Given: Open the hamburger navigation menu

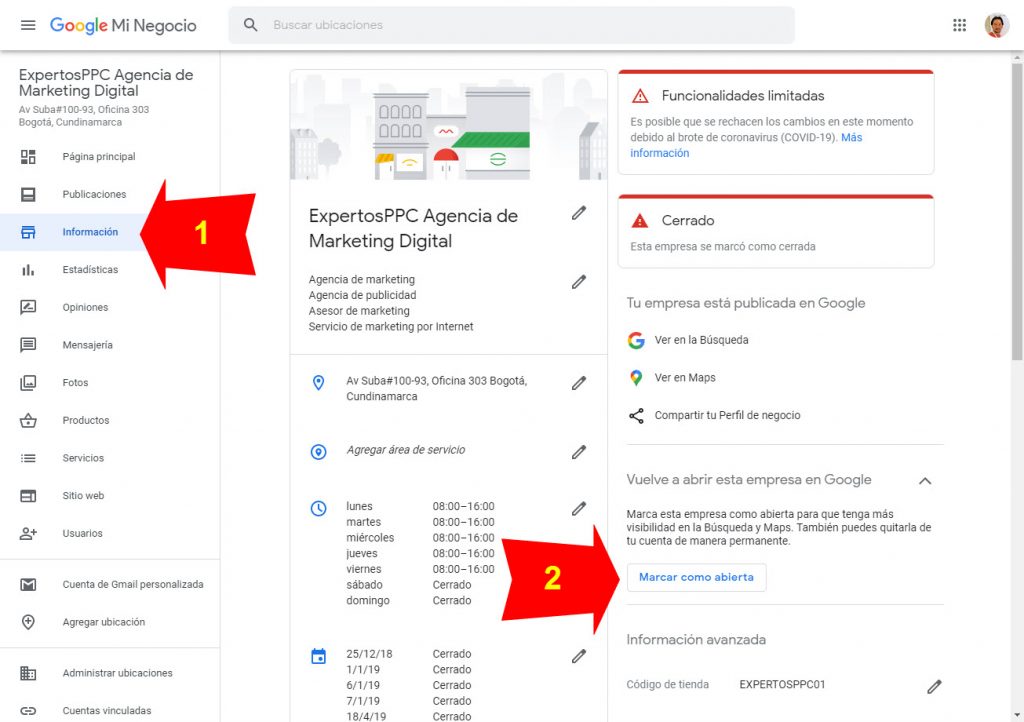Looking at the screenshot, I should point(28,24).
